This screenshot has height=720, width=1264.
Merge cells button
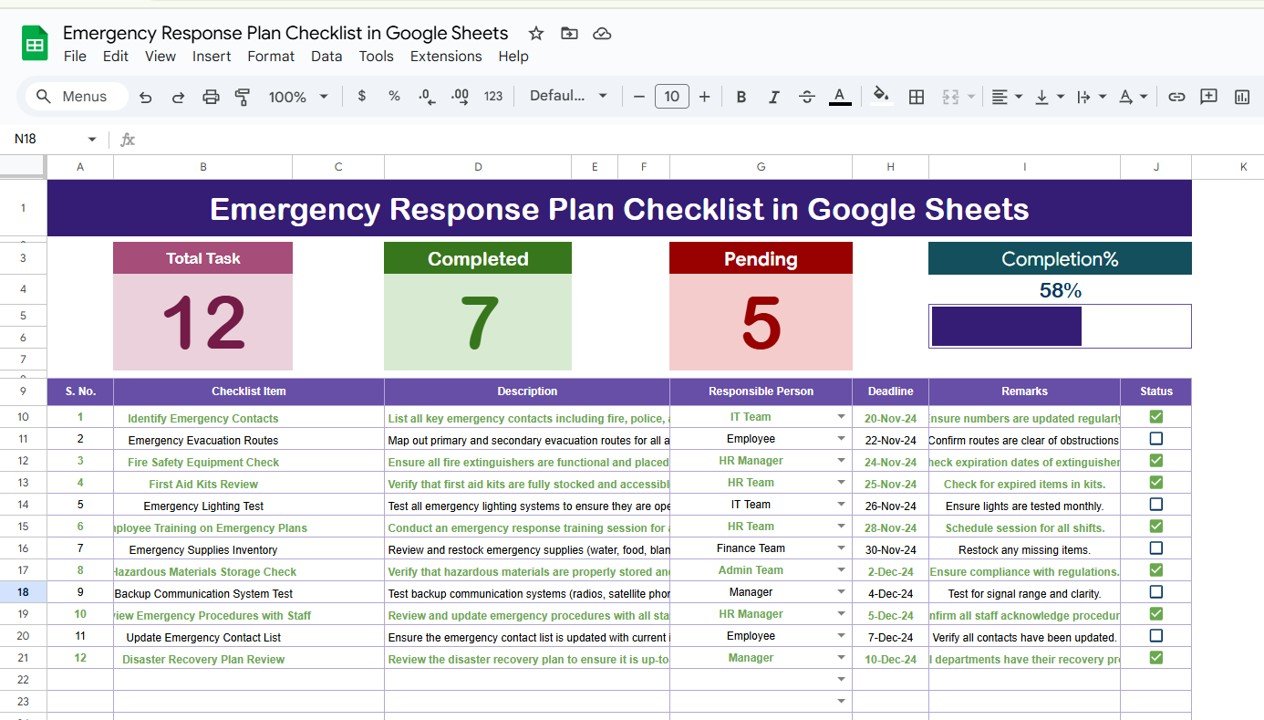[950, 96]
